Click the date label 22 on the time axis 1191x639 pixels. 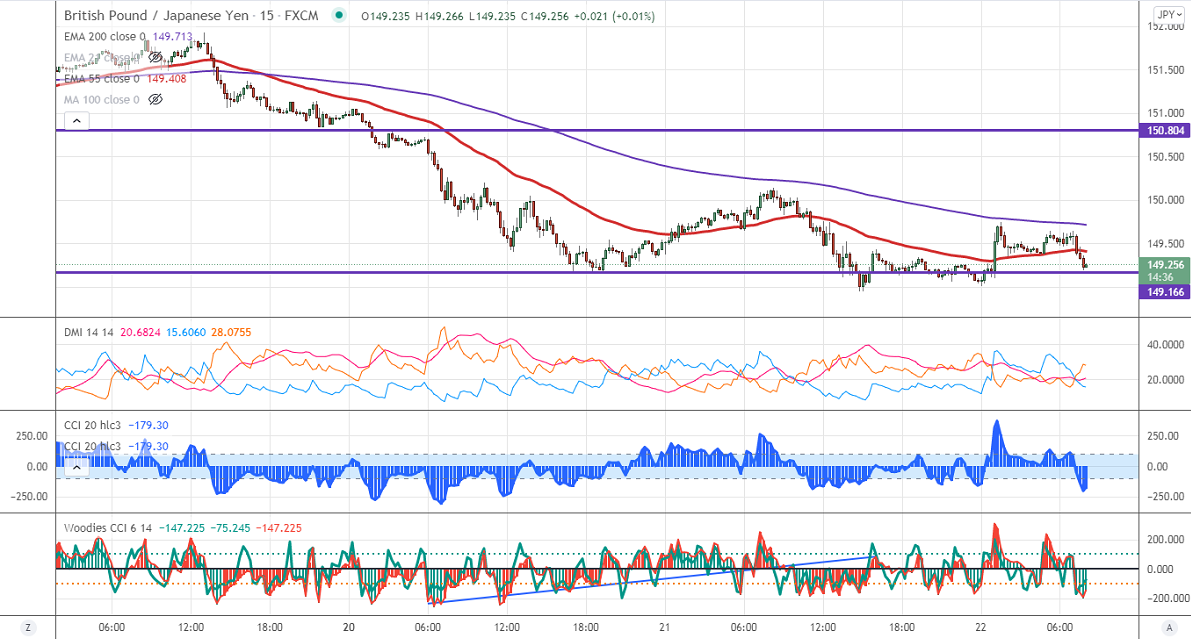point(981,628)
